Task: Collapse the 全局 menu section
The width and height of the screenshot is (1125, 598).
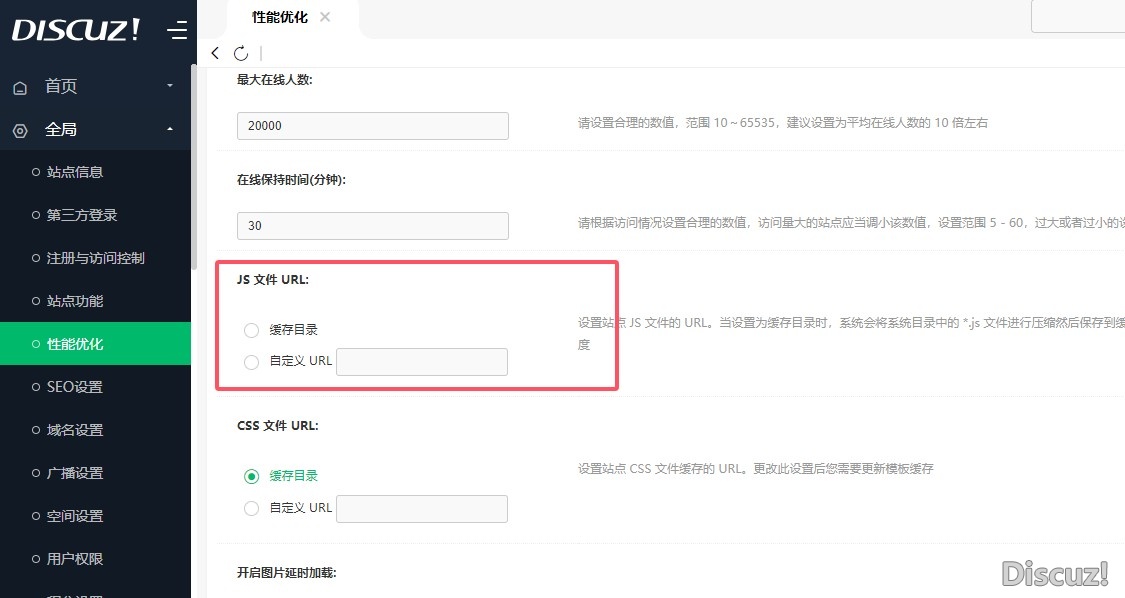Action: point(169,129)
